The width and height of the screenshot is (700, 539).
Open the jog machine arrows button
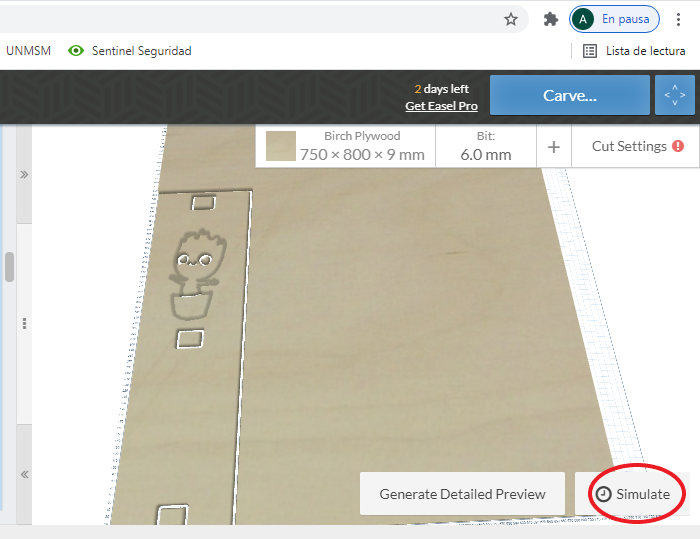675,95
